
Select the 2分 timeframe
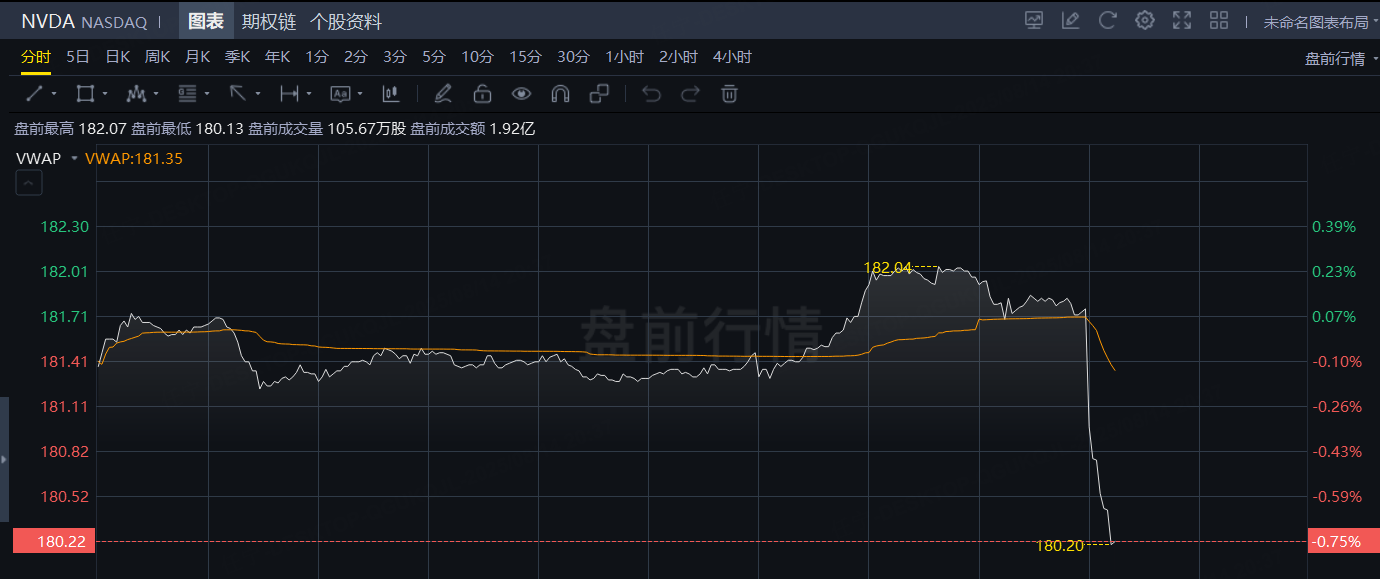(x=356, y=57)
